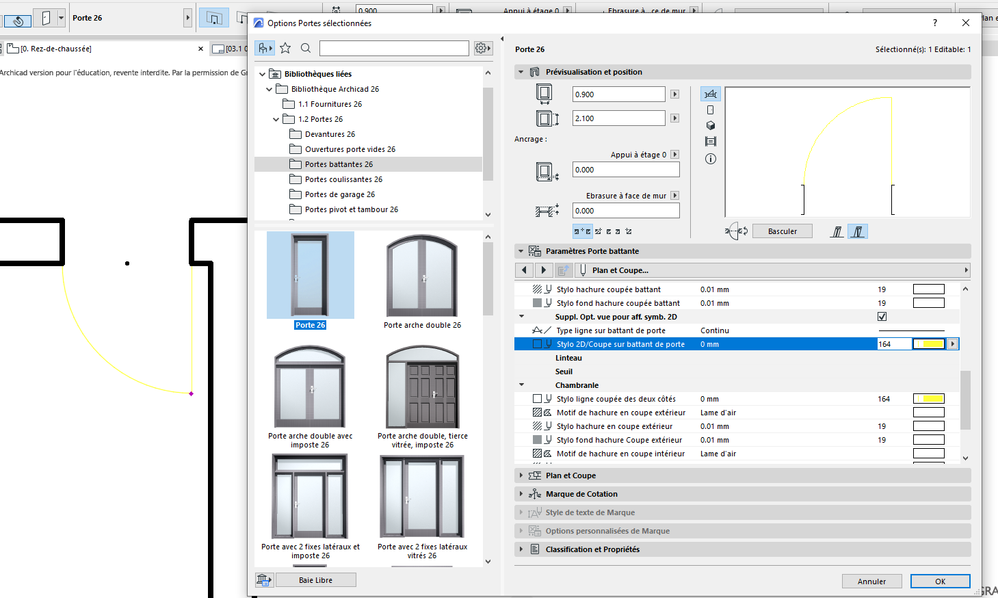Click the previous parameter page arrow
The height and width of the screenshot is (598, 998).
[524, 270]
